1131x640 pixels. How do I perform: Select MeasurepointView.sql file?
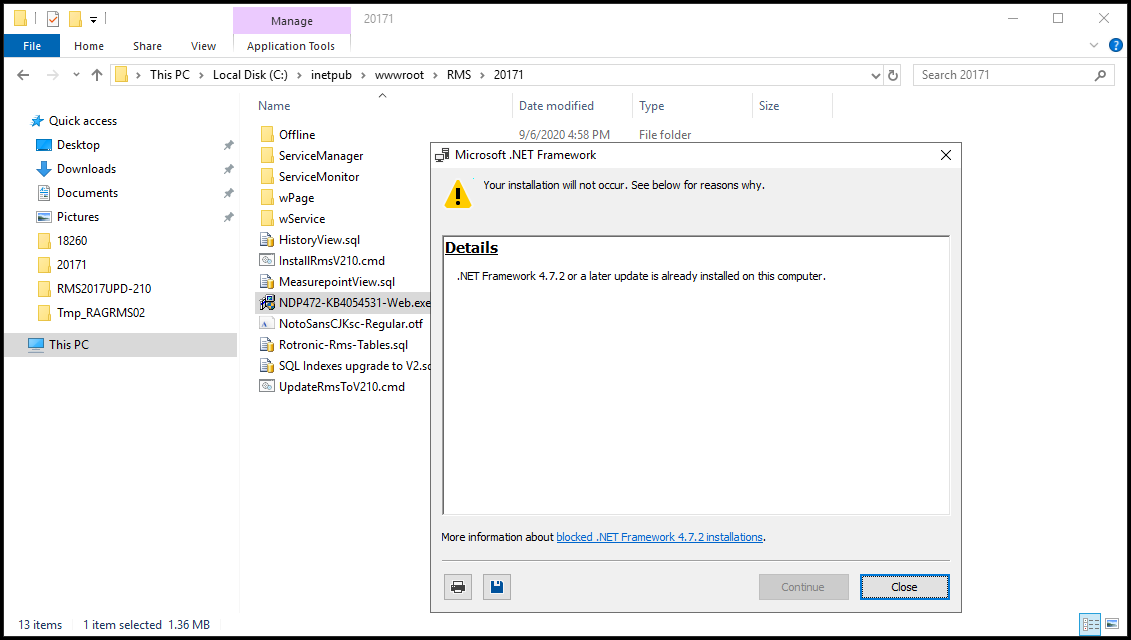pyautogui.click(x=337, y=281)
